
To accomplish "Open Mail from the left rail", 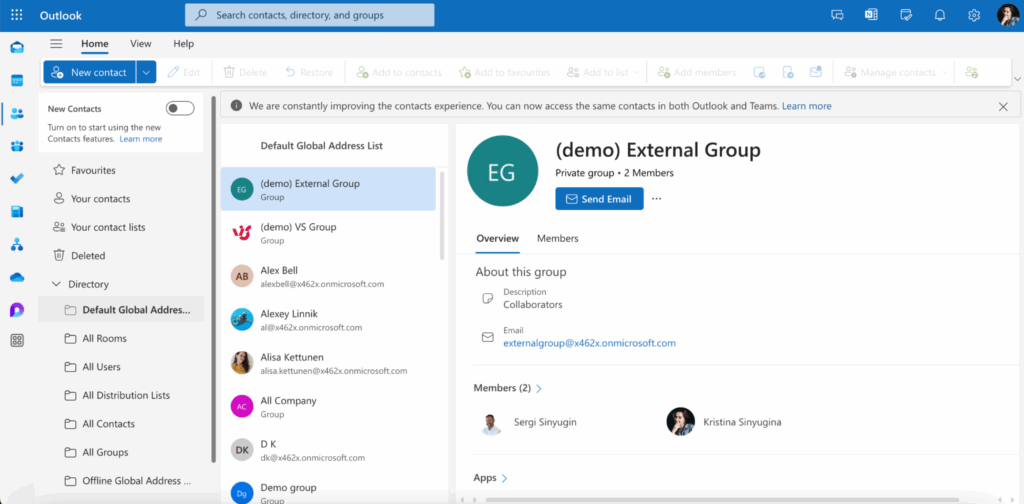I will click(17, 48).
